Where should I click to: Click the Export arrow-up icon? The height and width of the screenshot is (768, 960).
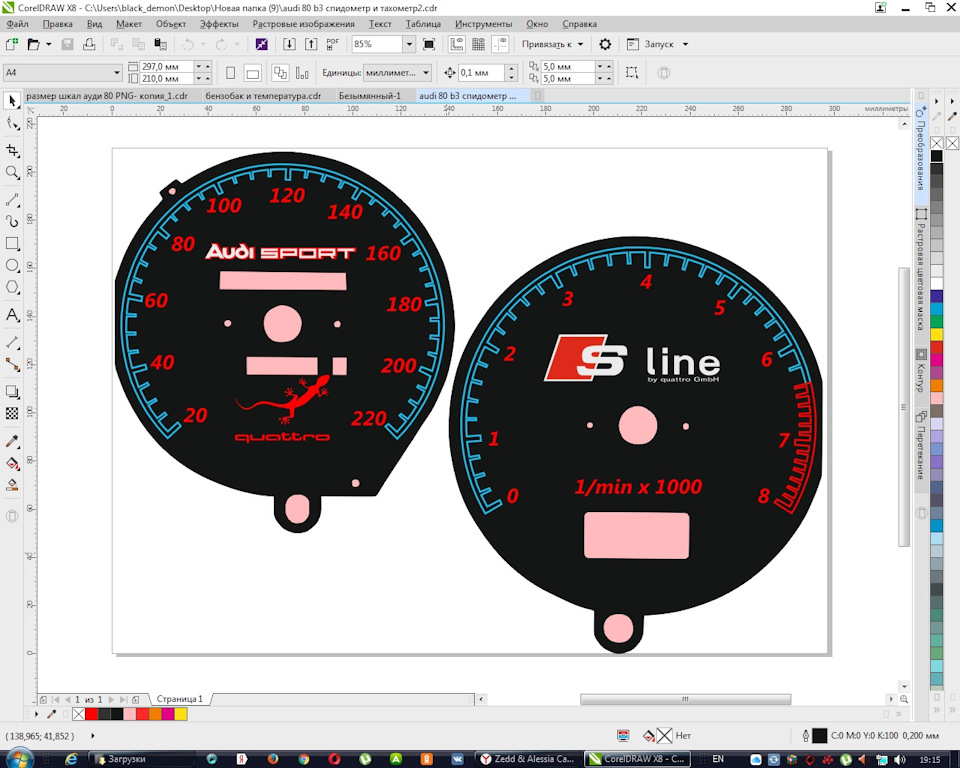point(311,44)
